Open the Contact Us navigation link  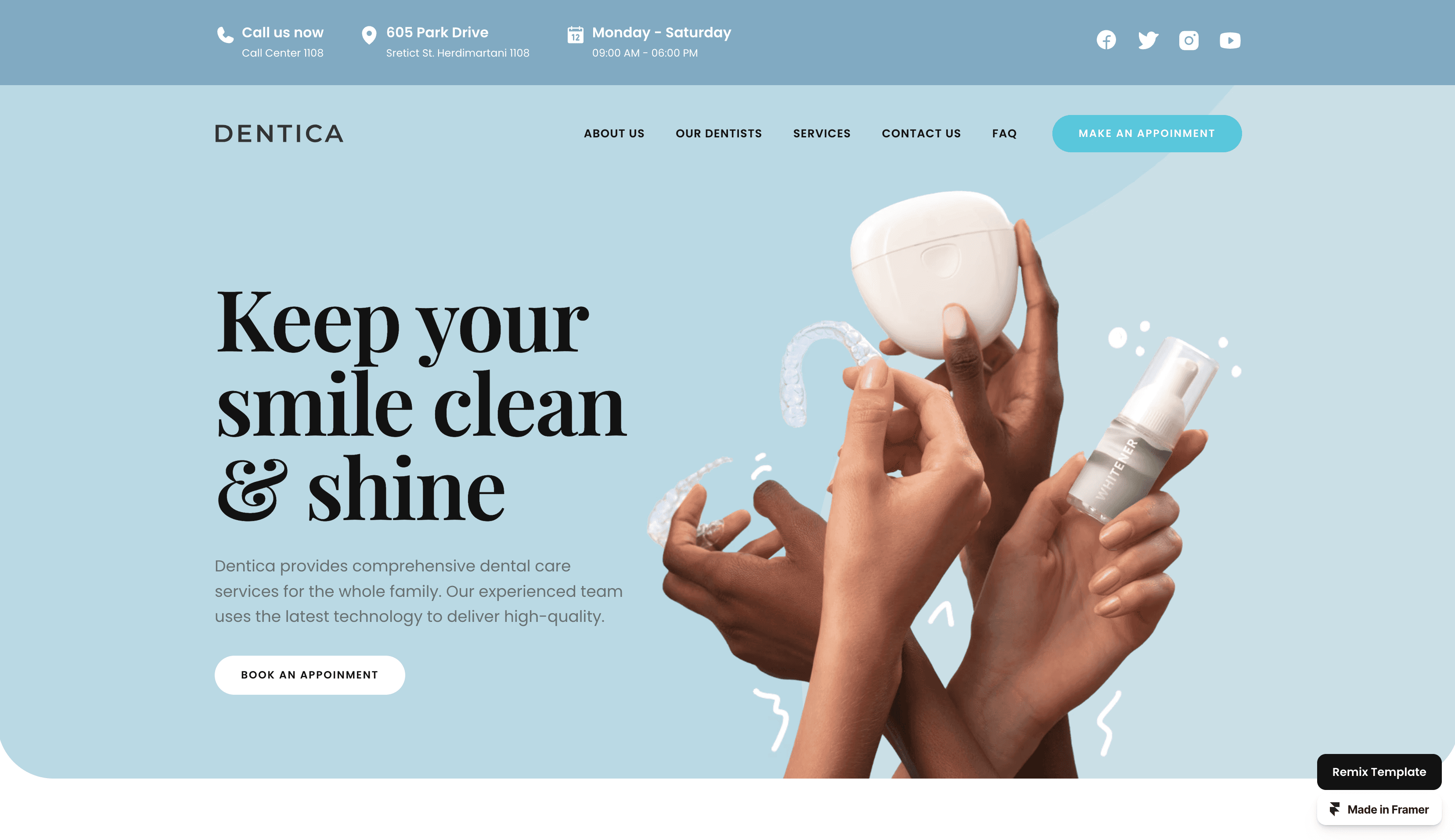921,133
